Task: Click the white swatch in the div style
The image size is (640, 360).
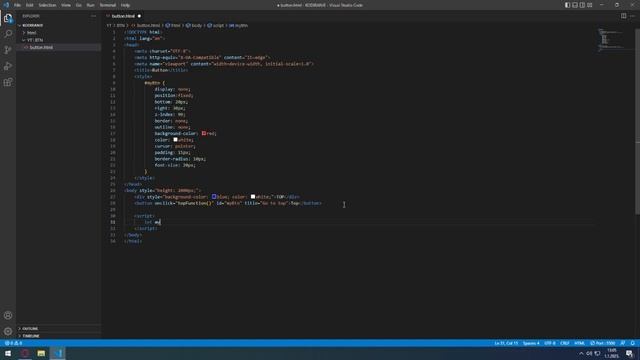Action: tap(253, 196)
